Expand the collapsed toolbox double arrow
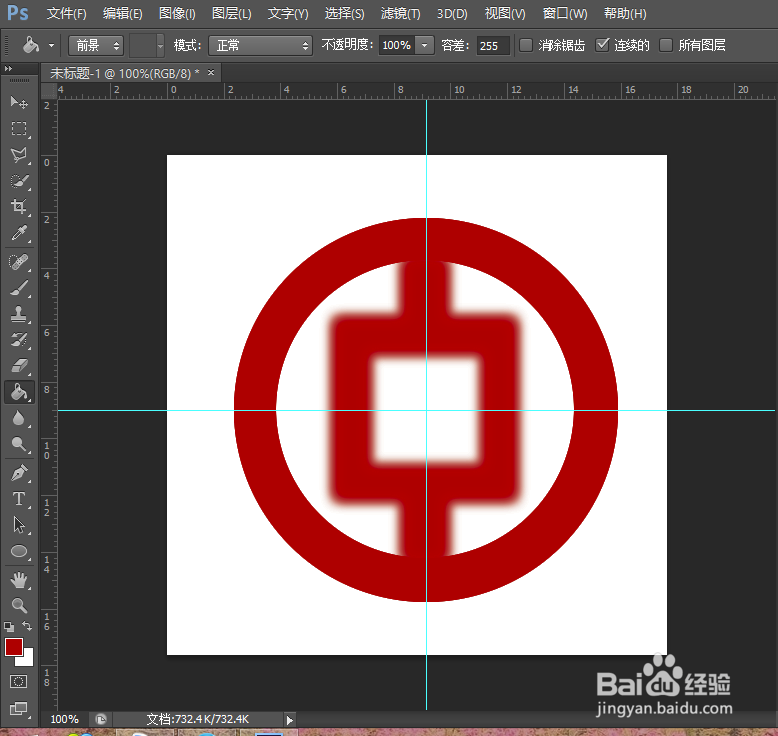 [x=8, y=68]
